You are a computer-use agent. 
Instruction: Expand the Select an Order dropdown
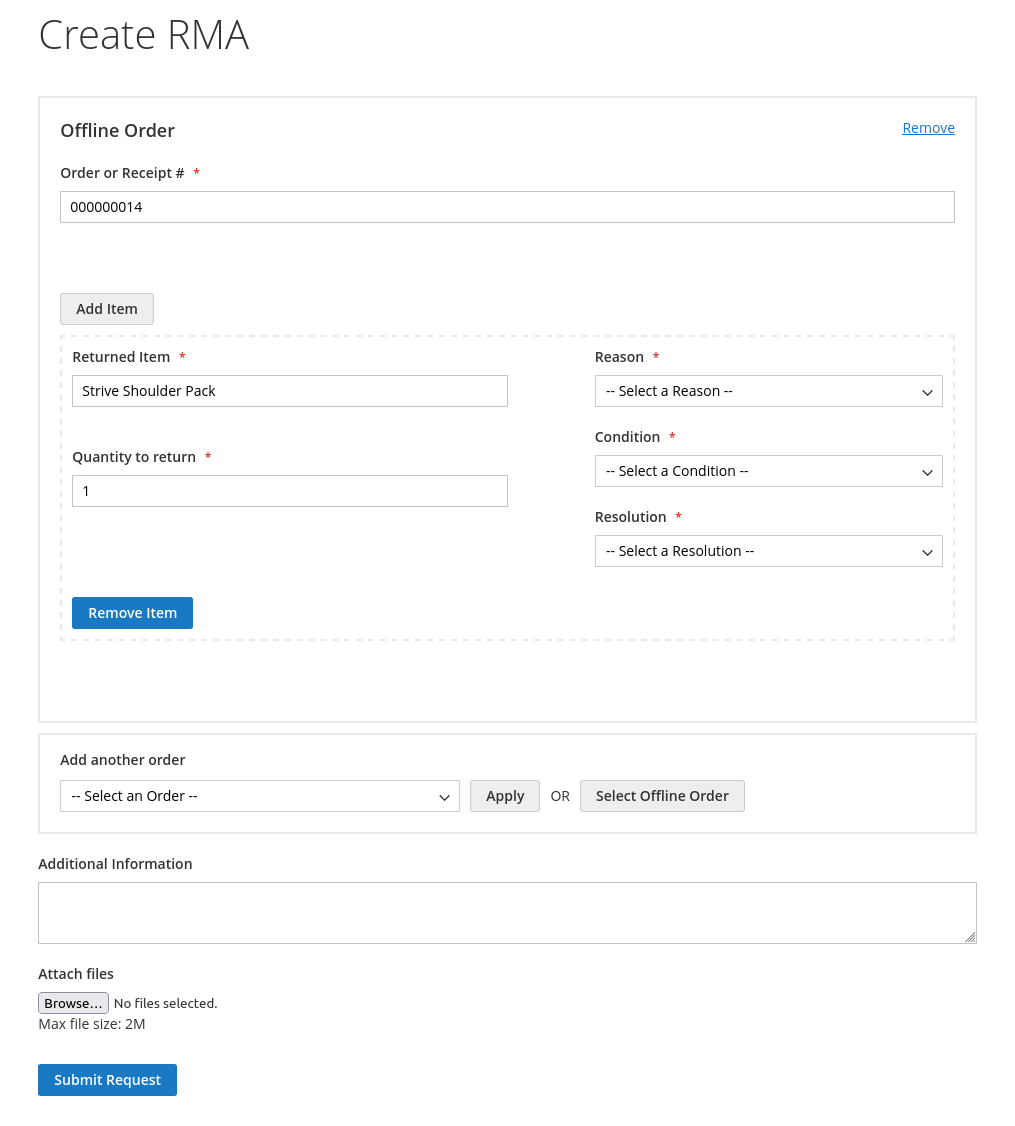(260, 796)
